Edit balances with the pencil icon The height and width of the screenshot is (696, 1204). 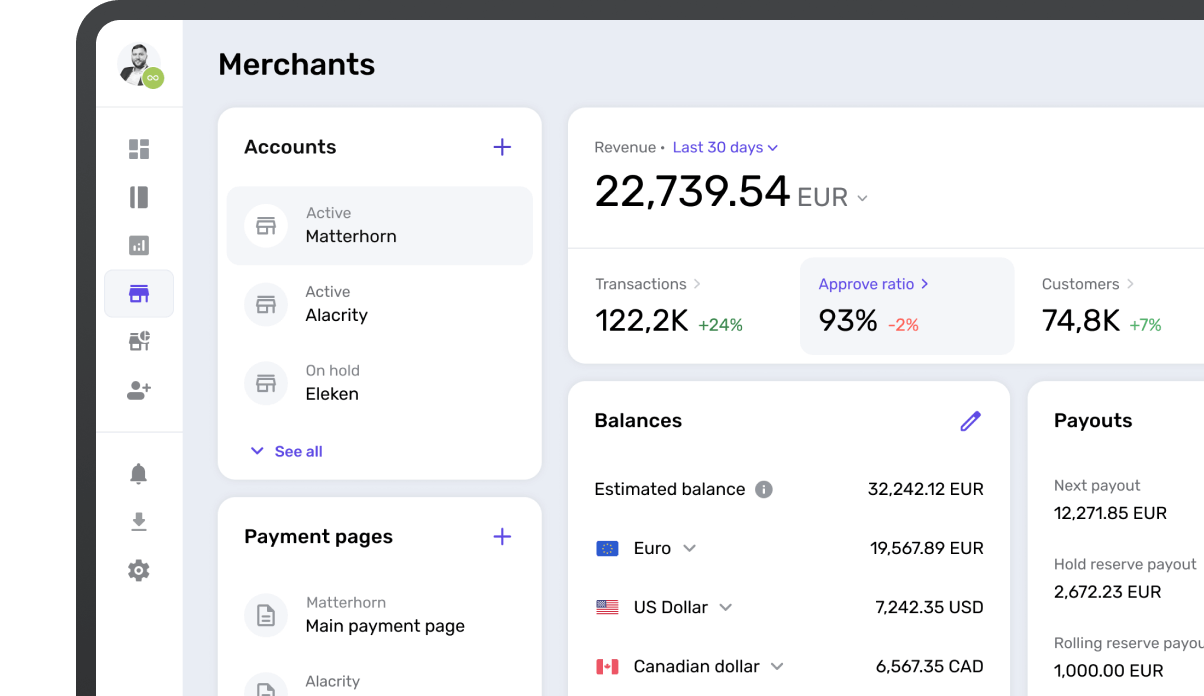tap(970, 421)
